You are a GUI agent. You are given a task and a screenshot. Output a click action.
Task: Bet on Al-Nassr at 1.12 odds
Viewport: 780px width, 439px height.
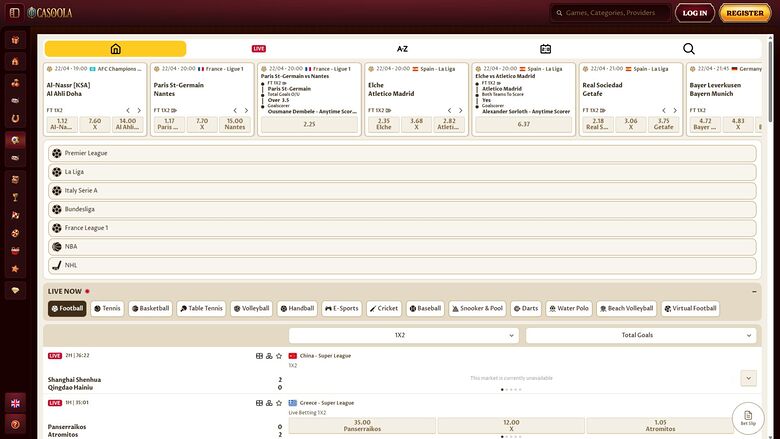(62, 124)
